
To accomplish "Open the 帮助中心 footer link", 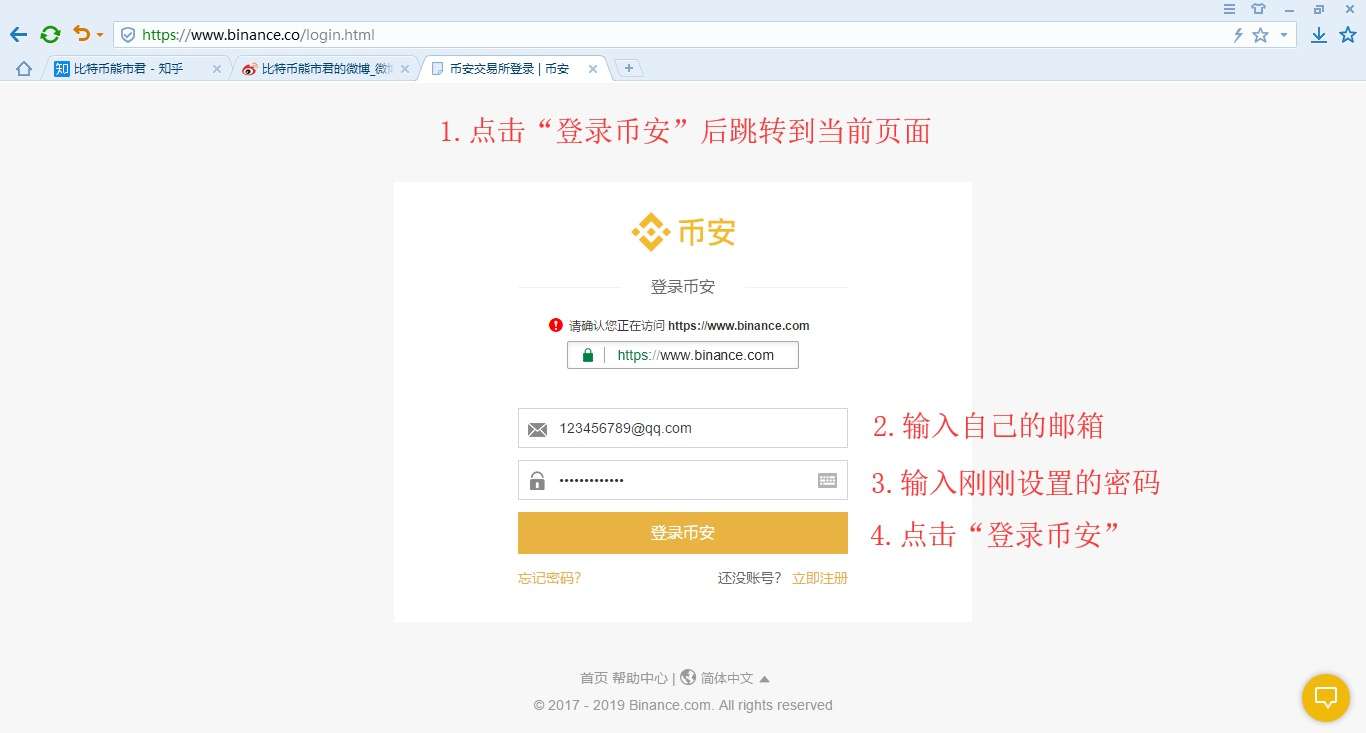I will point(640,678).
